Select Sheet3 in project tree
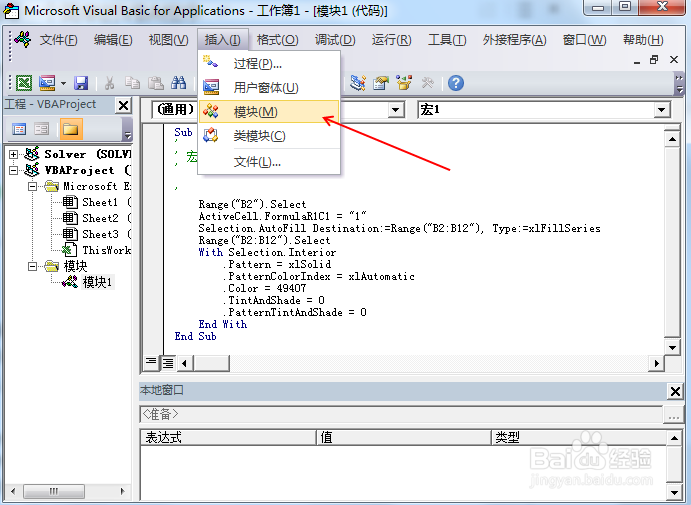This screenshot has height=505, width=691. 100,234
